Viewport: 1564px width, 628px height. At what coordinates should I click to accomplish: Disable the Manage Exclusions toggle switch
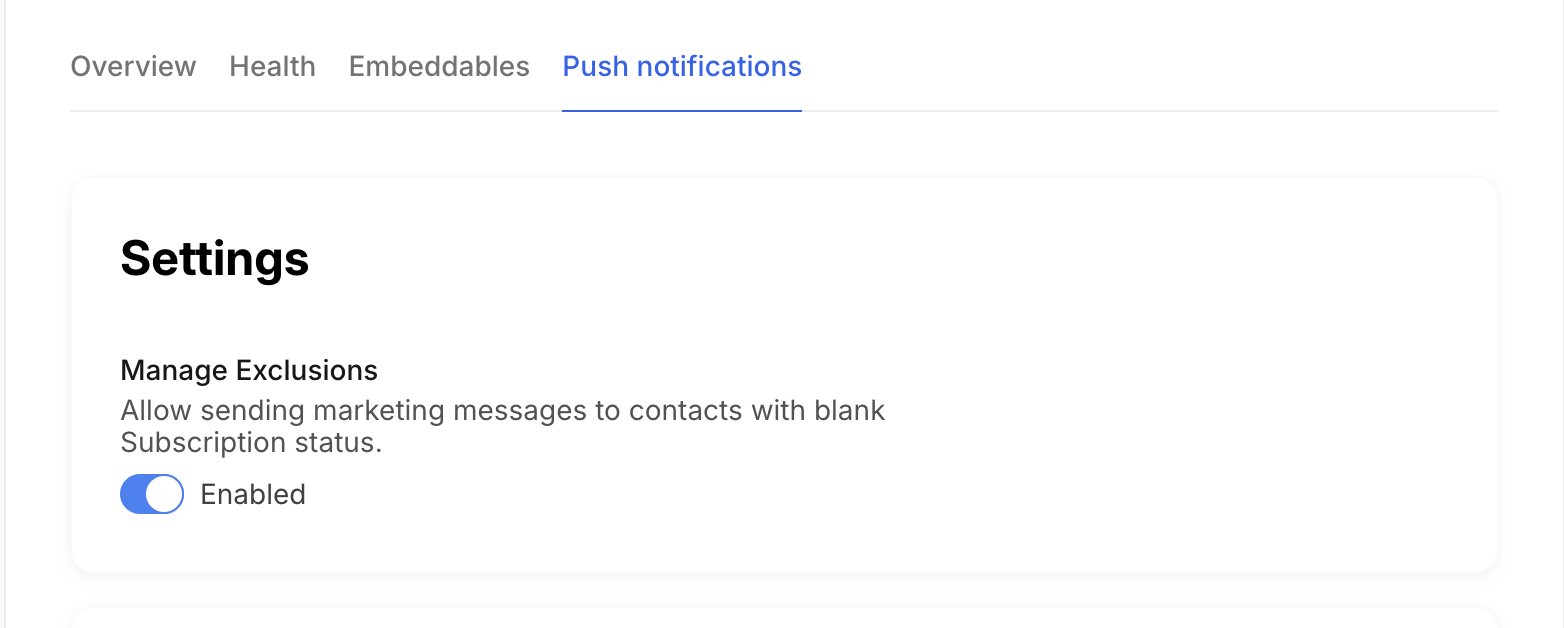pos(152,494)
